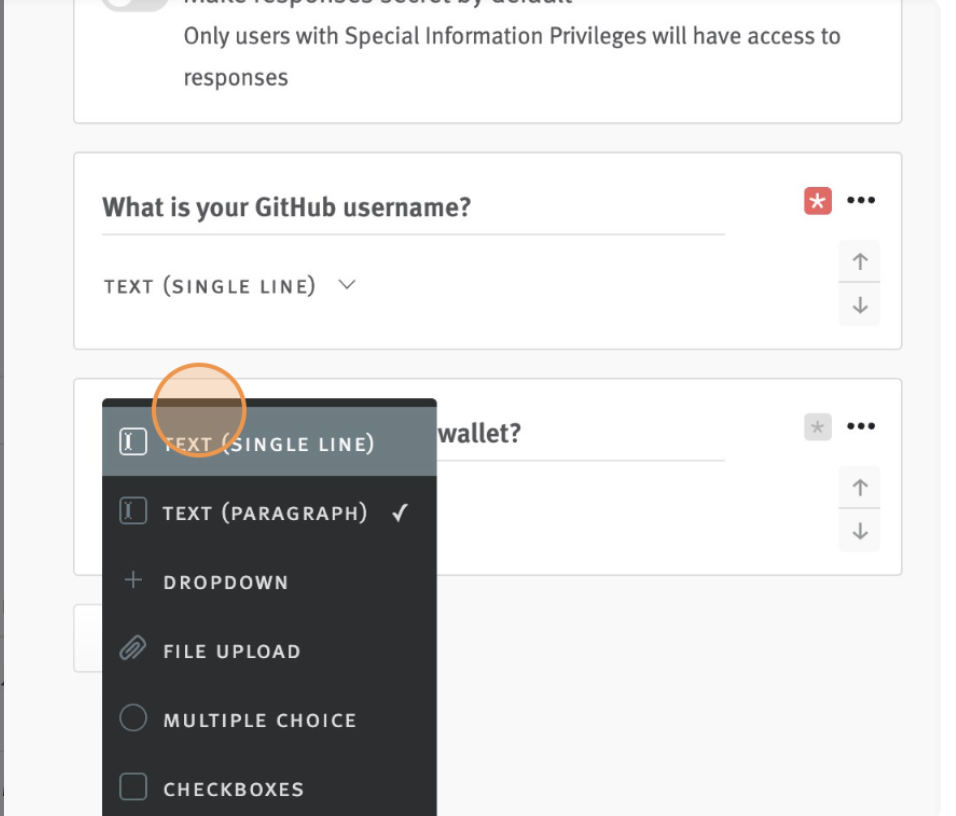Image resolution: width=956 pixels, height=816 pixels.
Task: Open options menu for wallet question
Action: click(861, 426)
